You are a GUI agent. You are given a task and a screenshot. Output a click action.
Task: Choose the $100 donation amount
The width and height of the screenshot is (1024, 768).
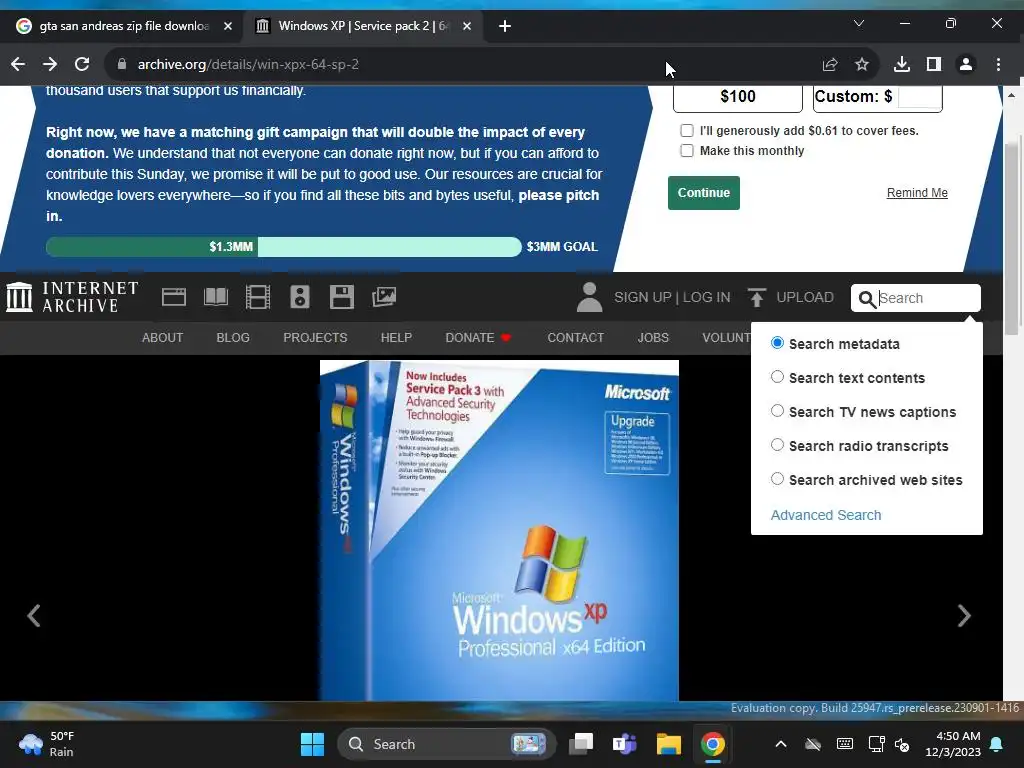click(x=737, y=97)
